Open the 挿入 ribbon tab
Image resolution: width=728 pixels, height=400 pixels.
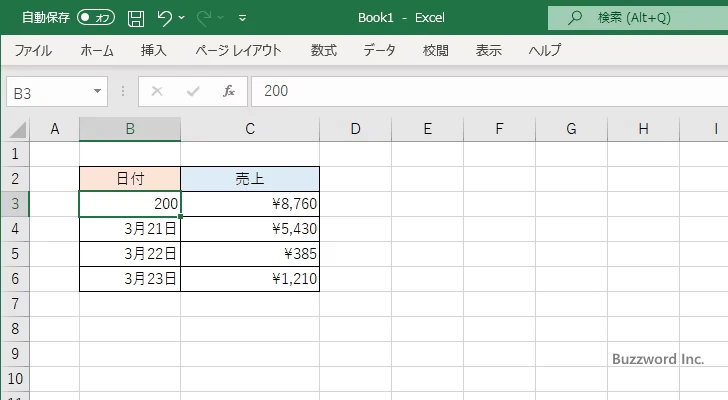pyautogui.click(x=153, y=50)
